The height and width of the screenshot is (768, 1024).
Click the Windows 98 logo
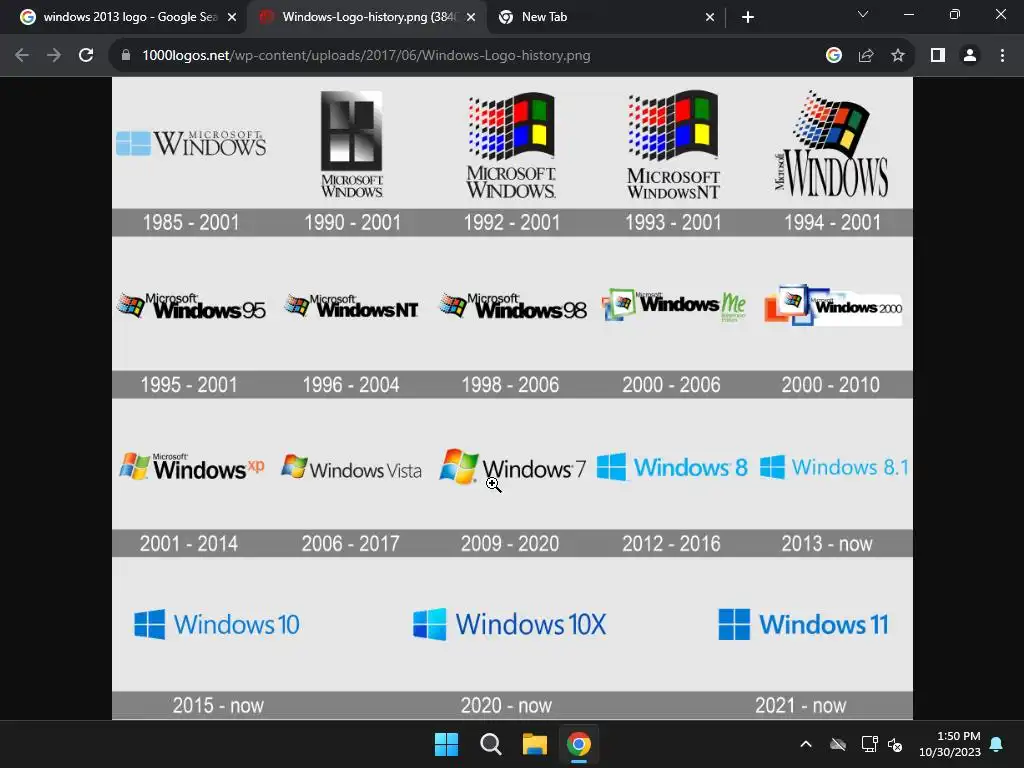[513, 306]
